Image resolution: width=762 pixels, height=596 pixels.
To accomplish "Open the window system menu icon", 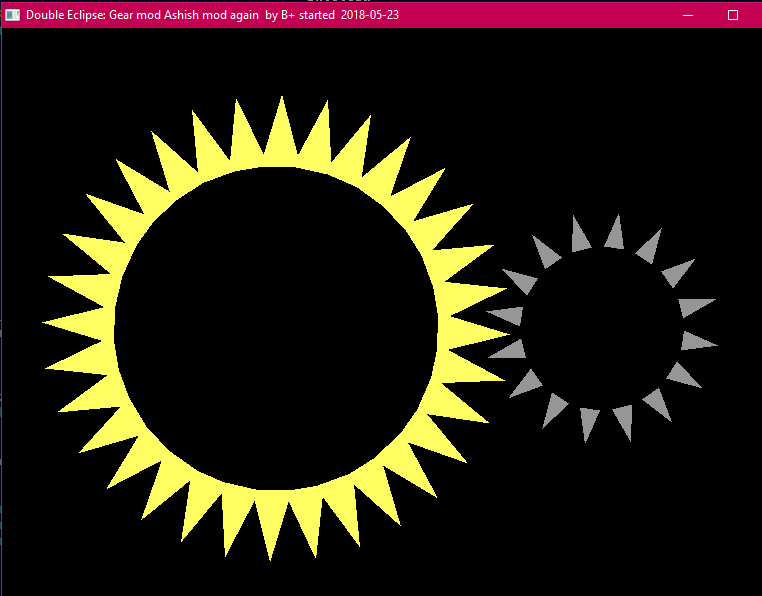I will pos(12,15).
